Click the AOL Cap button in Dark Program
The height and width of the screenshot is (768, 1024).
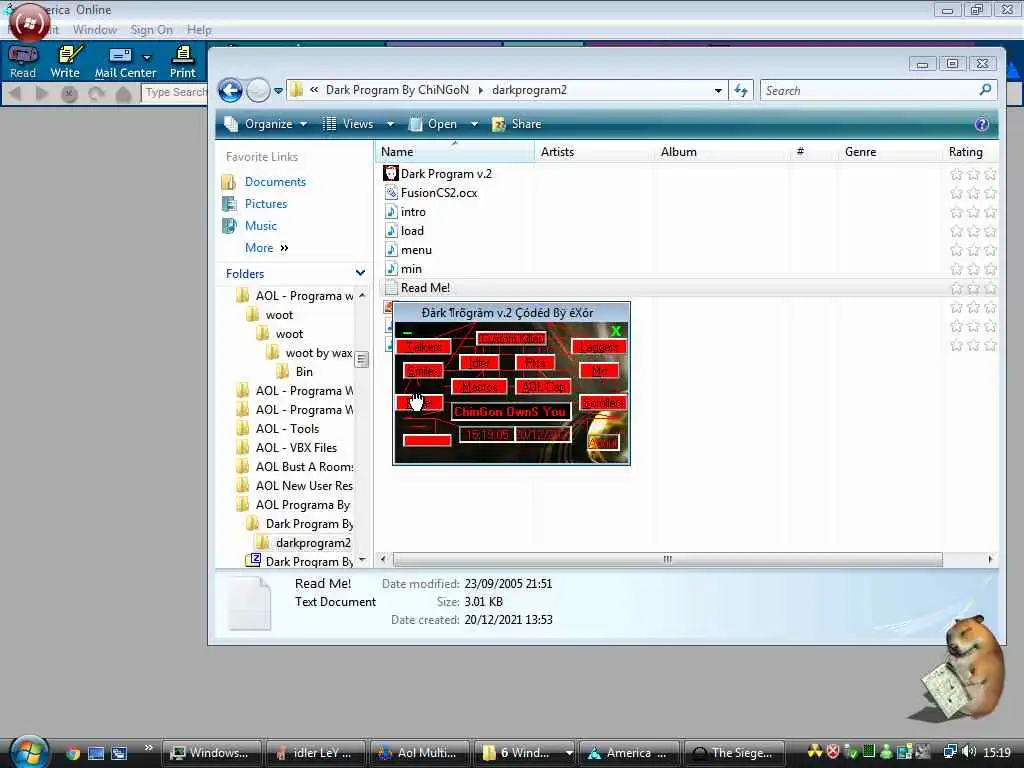[x=543, y=387]
